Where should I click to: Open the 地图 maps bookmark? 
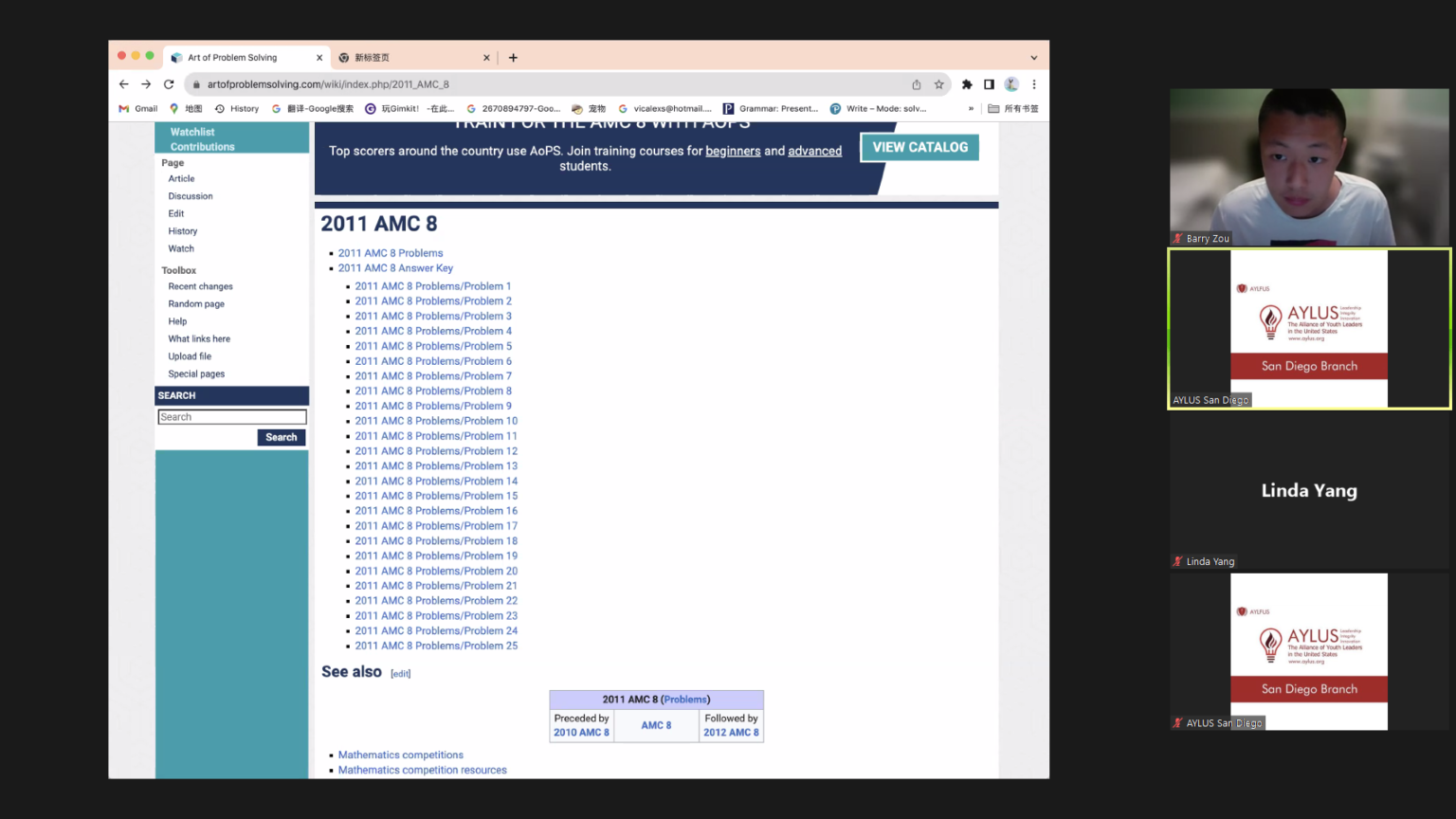click(186, 109)
